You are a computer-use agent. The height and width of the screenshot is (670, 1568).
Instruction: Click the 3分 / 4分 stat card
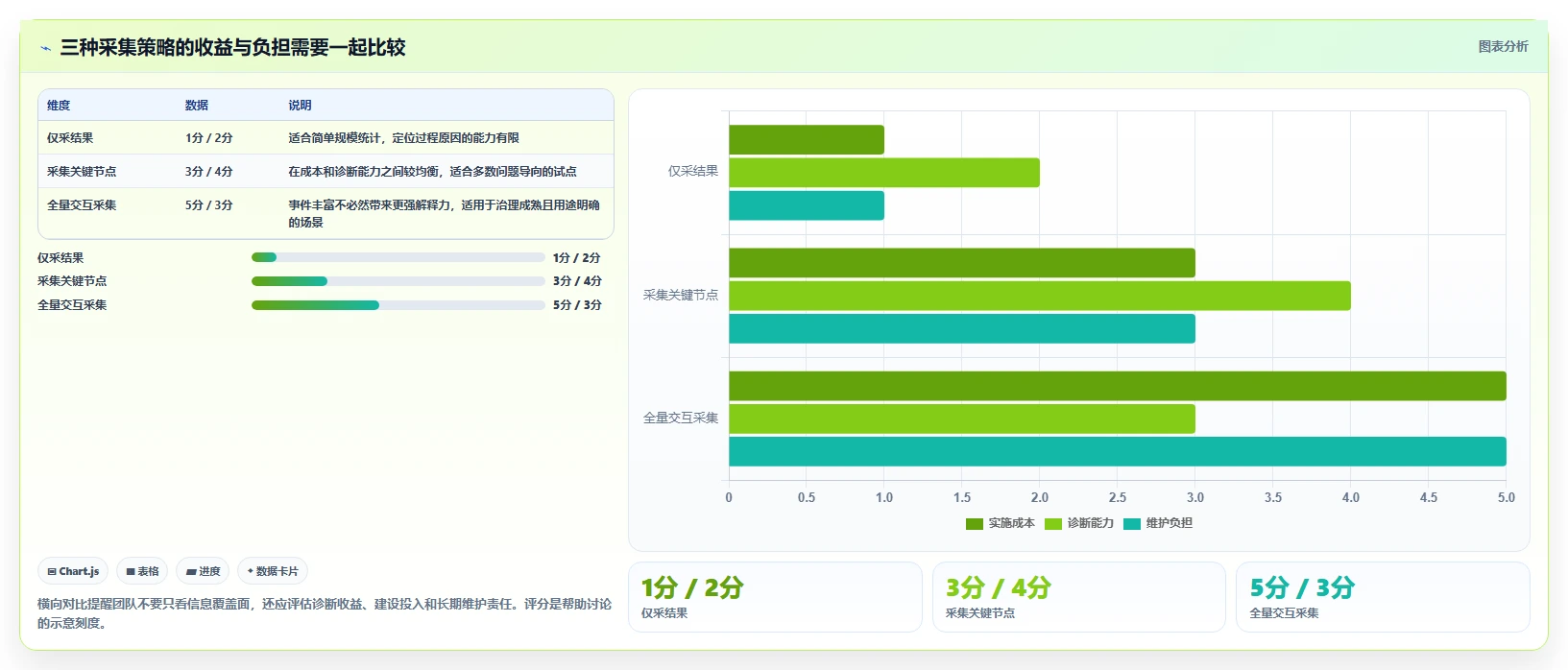pyautogui.click(x=1079, y=597)
